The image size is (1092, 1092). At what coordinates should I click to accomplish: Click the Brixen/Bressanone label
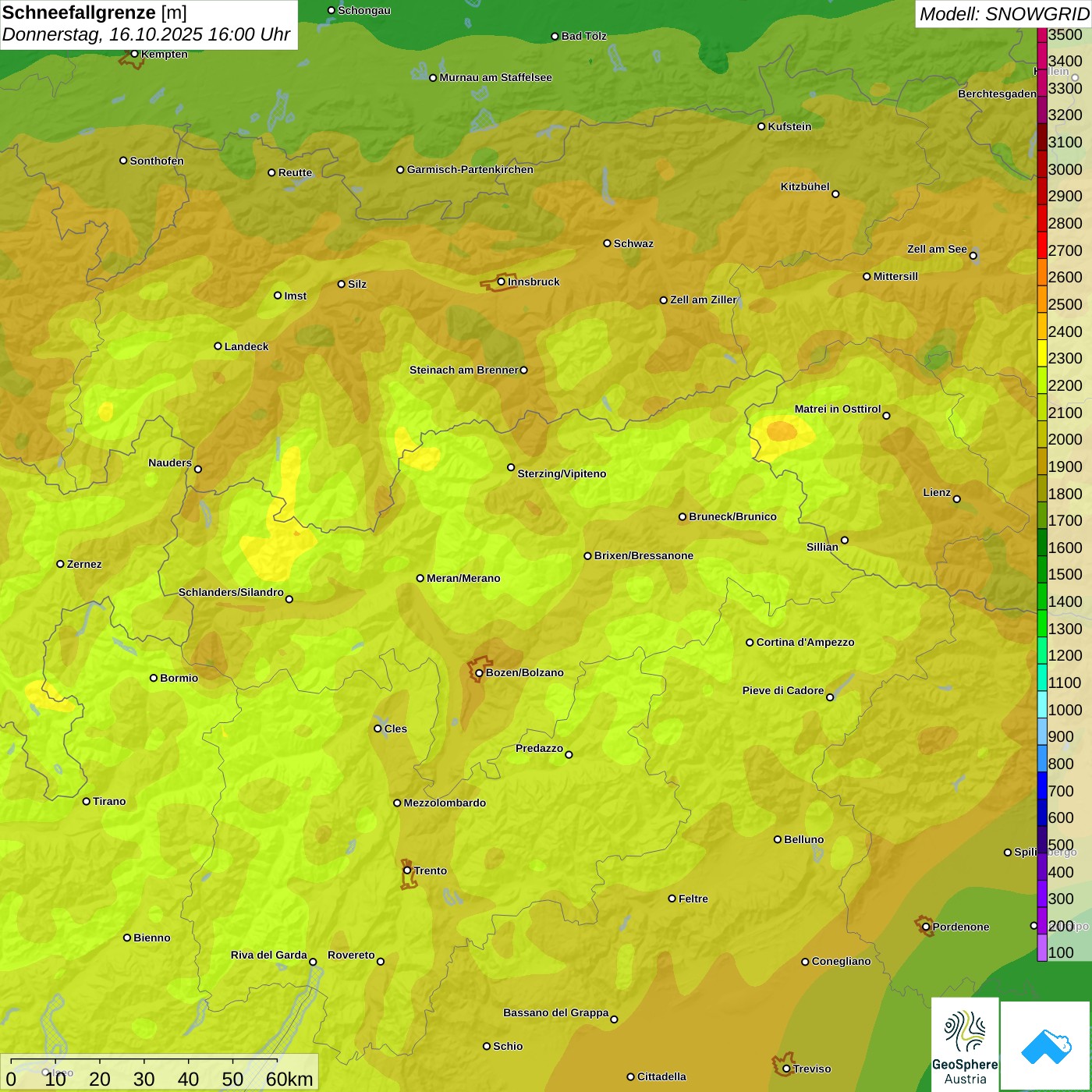click(x=643, y=555)
